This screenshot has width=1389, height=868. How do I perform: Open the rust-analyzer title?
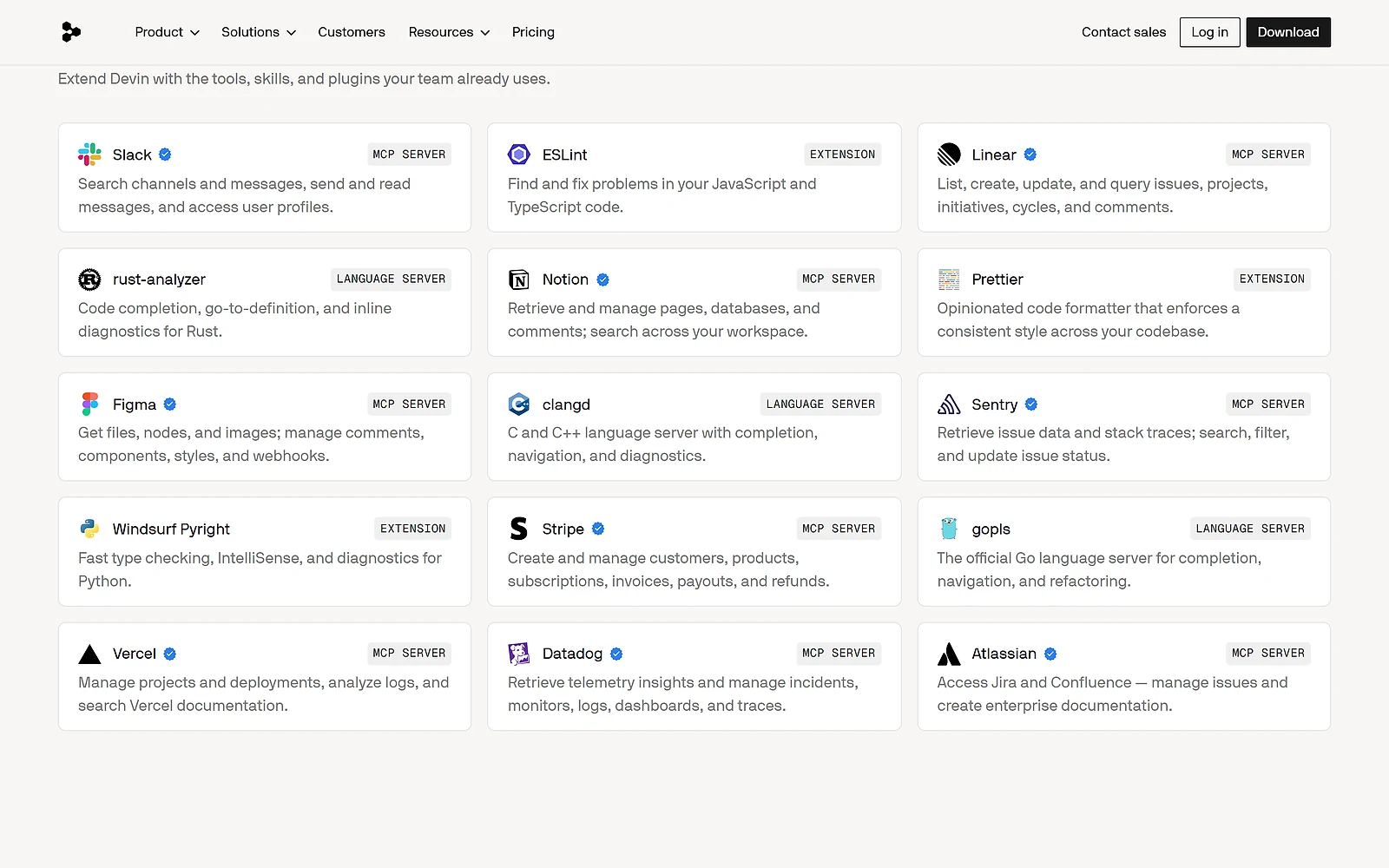point(159,279)
